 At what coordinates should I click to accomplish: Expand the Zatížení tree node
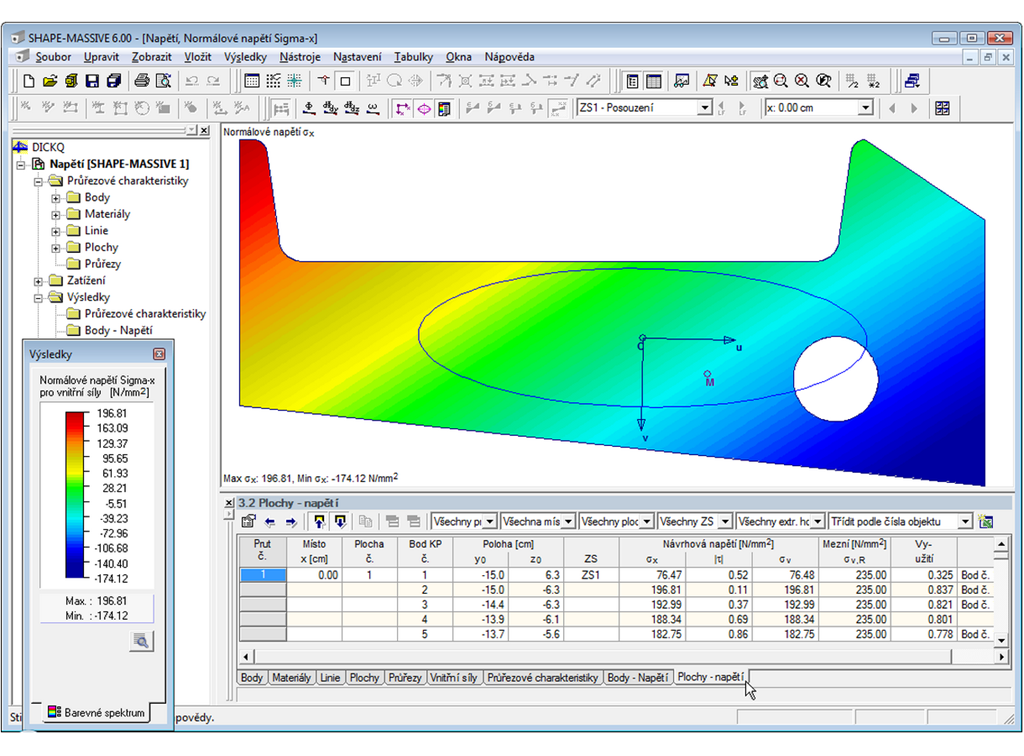click(39, 281)
